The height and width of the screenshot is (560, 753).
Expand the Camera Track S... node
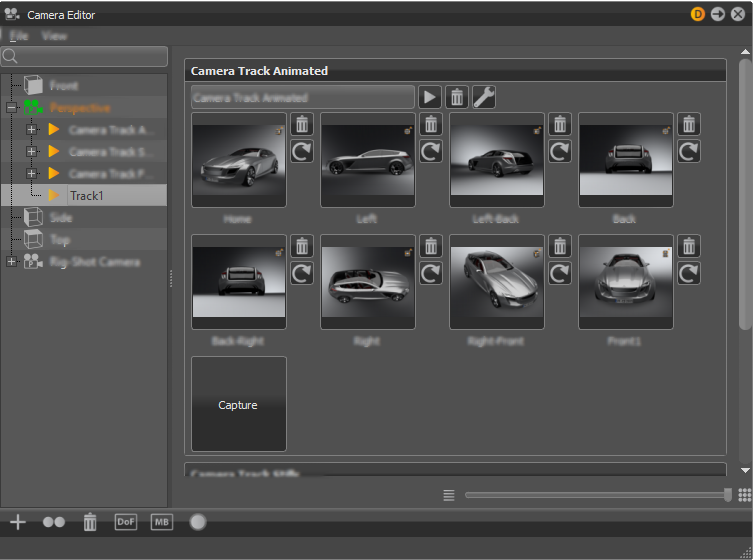[x=31, y=151]
